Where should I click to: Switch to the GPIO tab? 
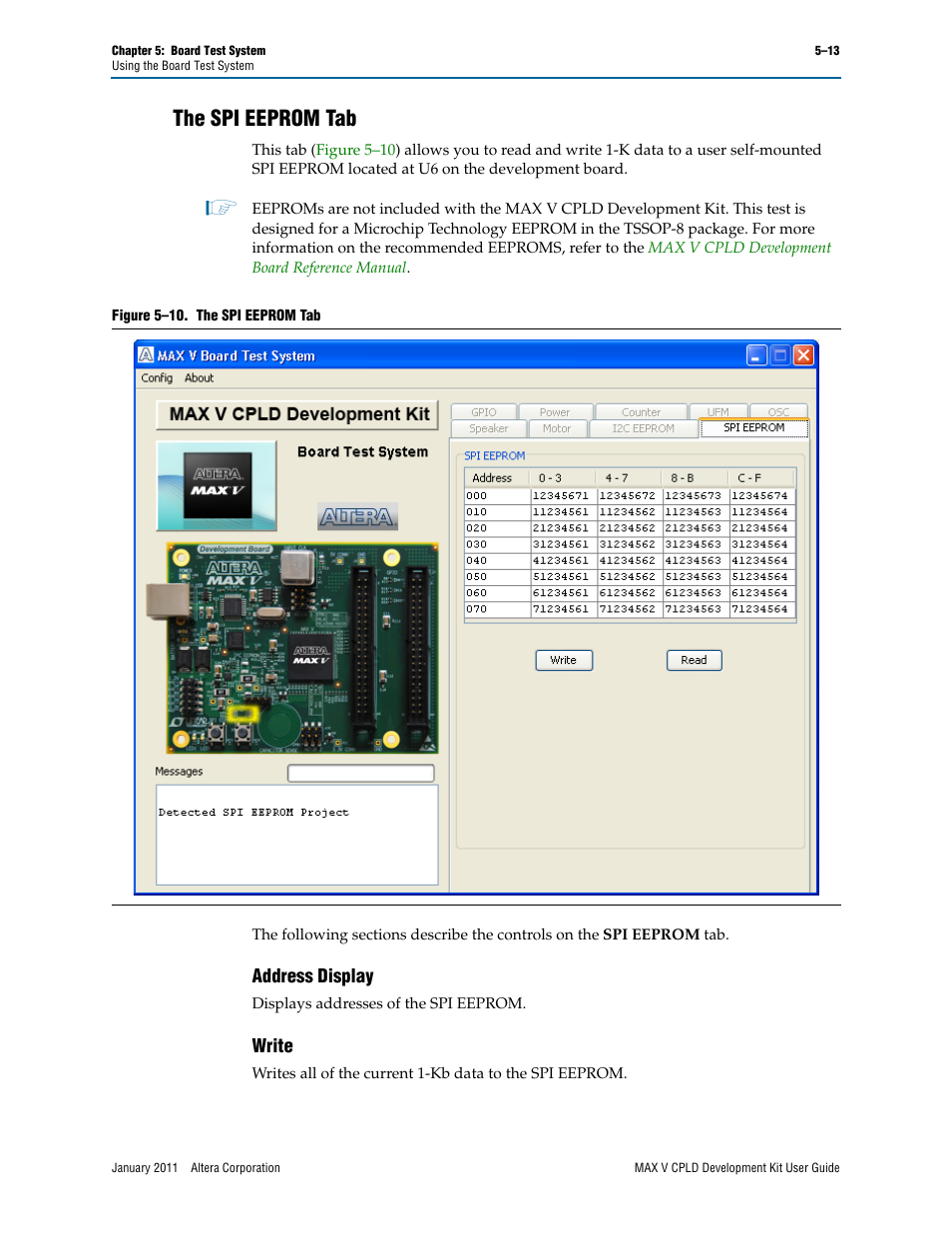click(x=484, y=412)
